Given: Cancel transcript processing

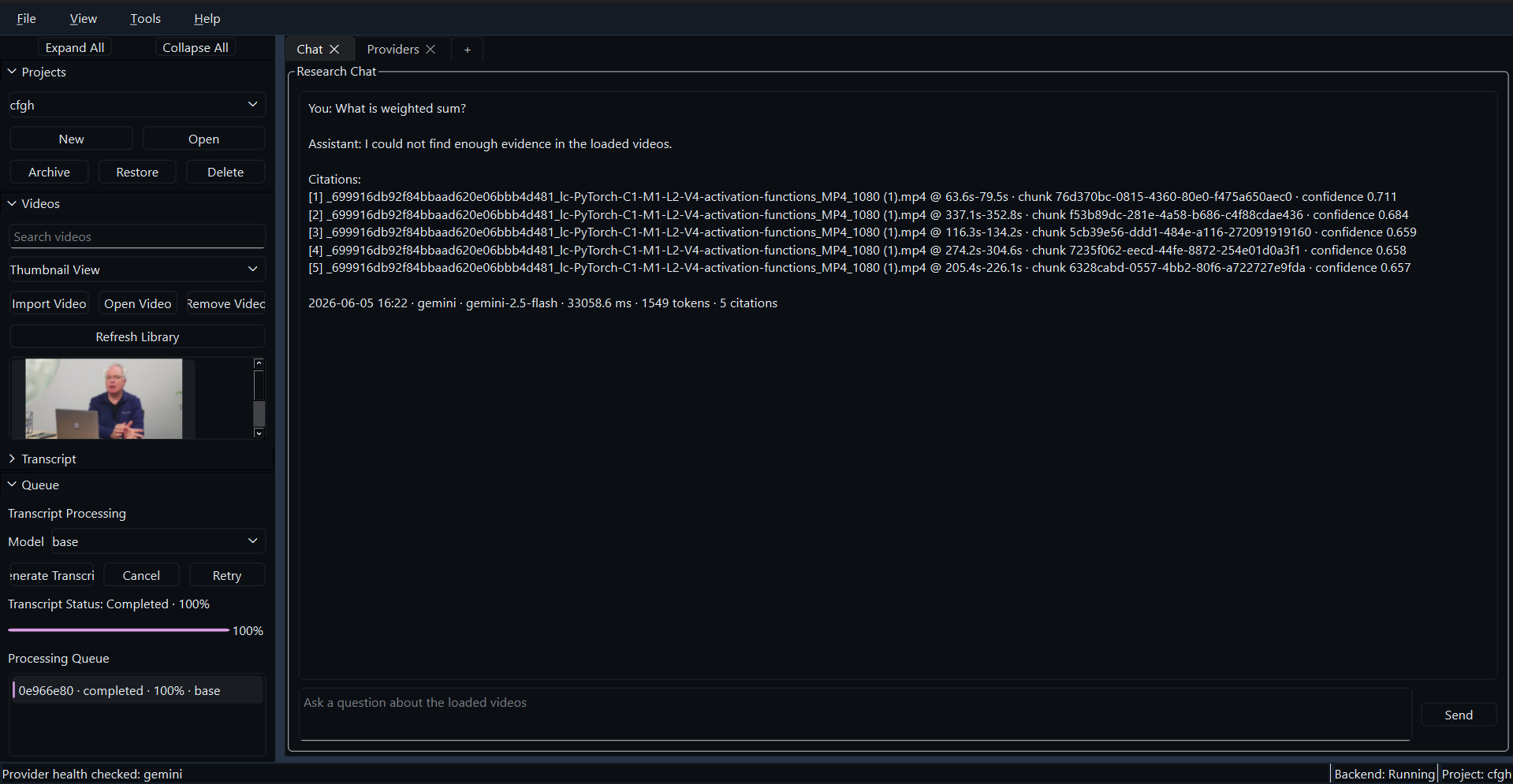Looking at the screenshot, I should click(x=141, y=575).
